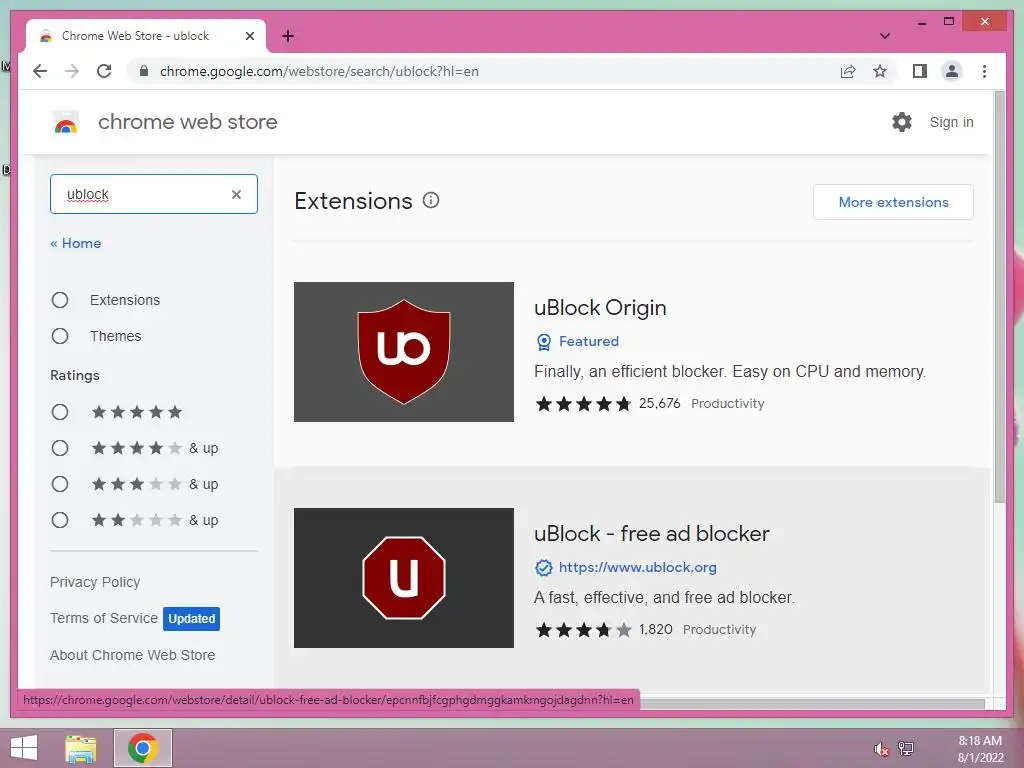This screenshot has height=768, width=1024.
Task: View site information via the lock icon
Action: click(x=144, y=71)
